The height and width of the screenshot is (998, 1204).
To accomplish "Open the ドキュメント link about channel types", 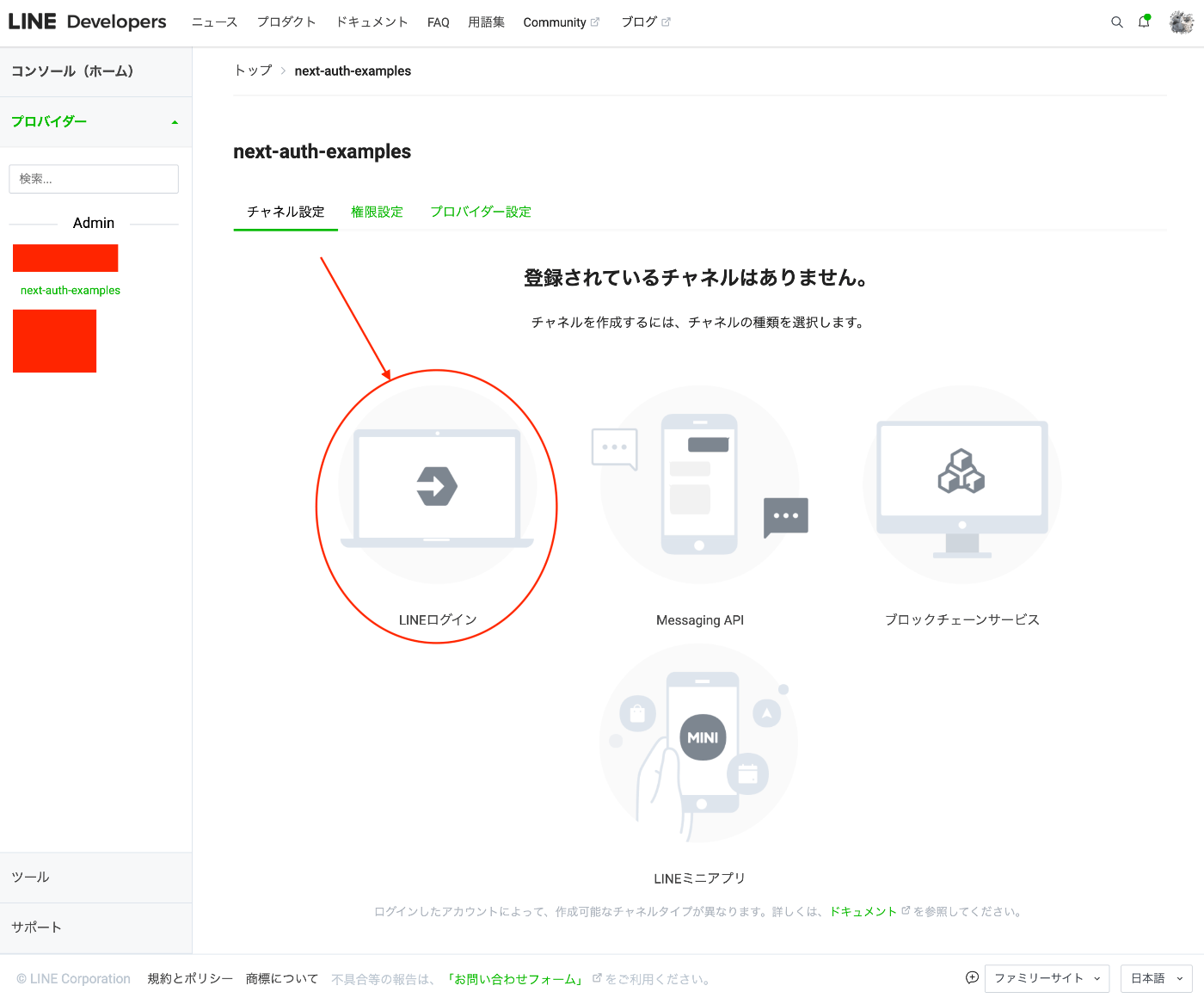I will [x=863, y=912].
